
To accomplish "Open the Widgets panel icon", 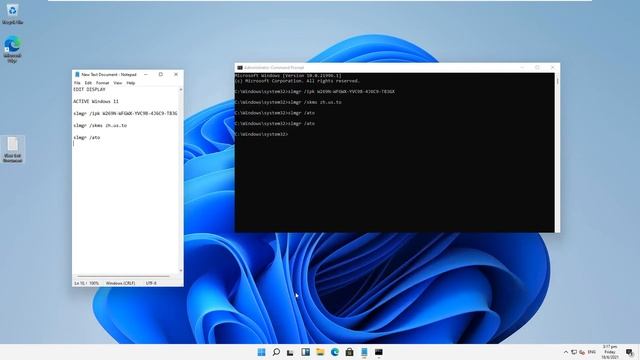I will coord(305,352).
